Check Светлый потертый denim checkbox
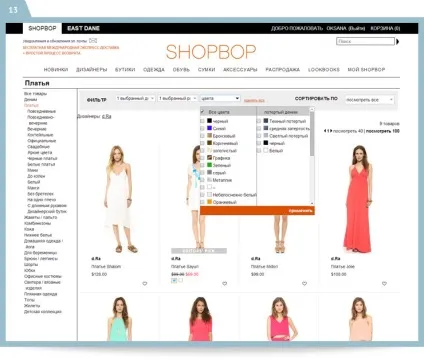Screen dimensions: 424x360 coord(259,136)
